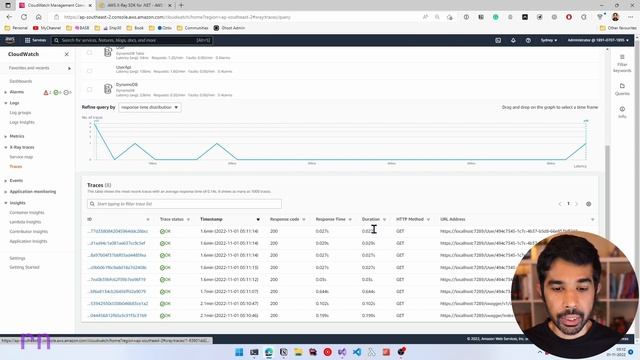
Task: Open browser settings and more menu
Action: [x=631, y=17]
